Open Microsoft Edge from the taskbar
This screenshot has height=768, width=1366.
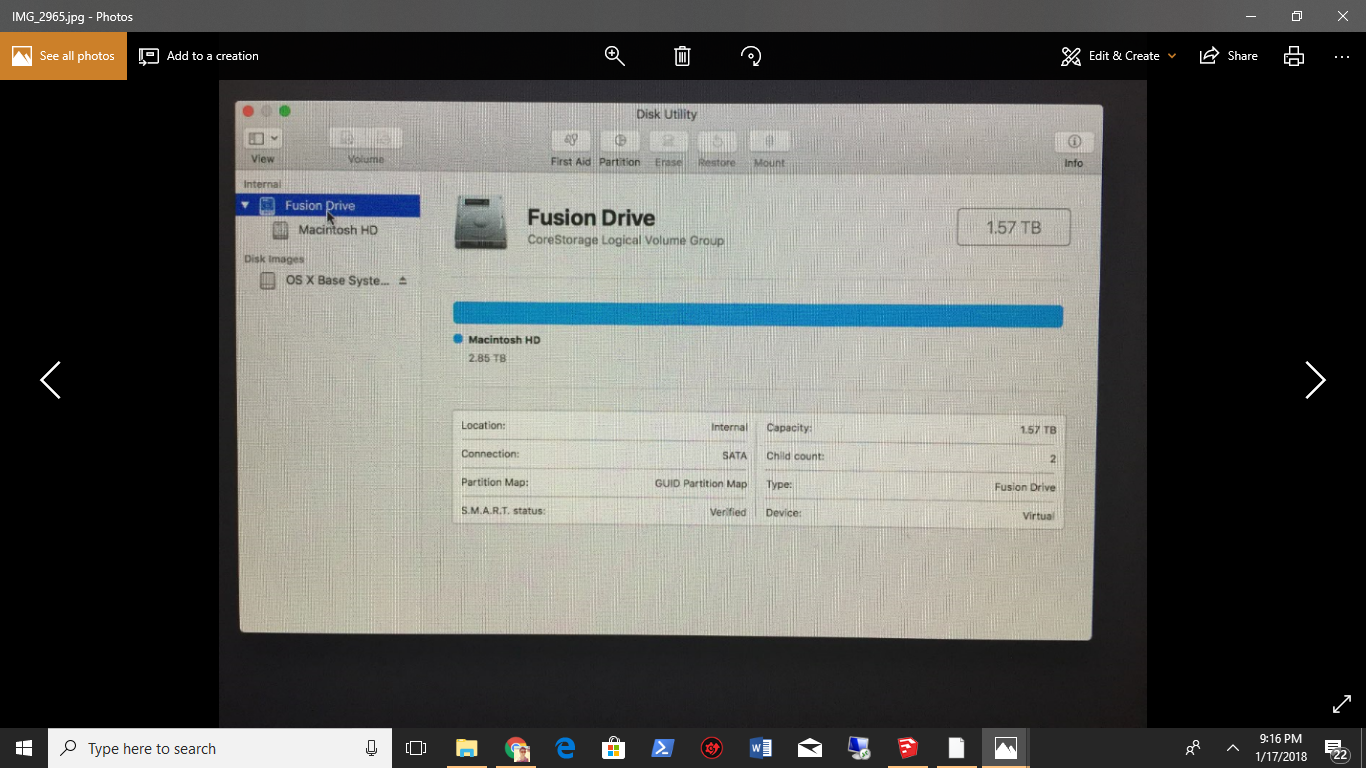(565, 748)
